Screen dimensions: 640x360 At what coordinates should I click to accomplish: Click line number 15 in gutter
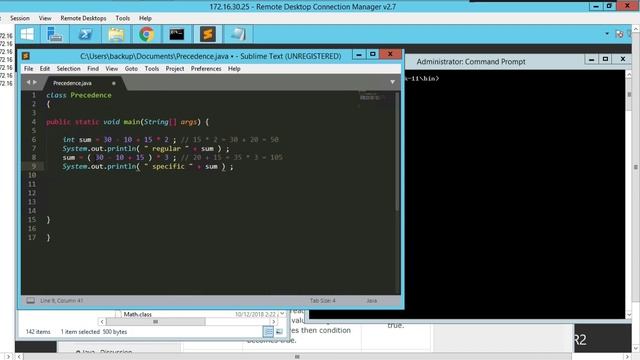32,220
